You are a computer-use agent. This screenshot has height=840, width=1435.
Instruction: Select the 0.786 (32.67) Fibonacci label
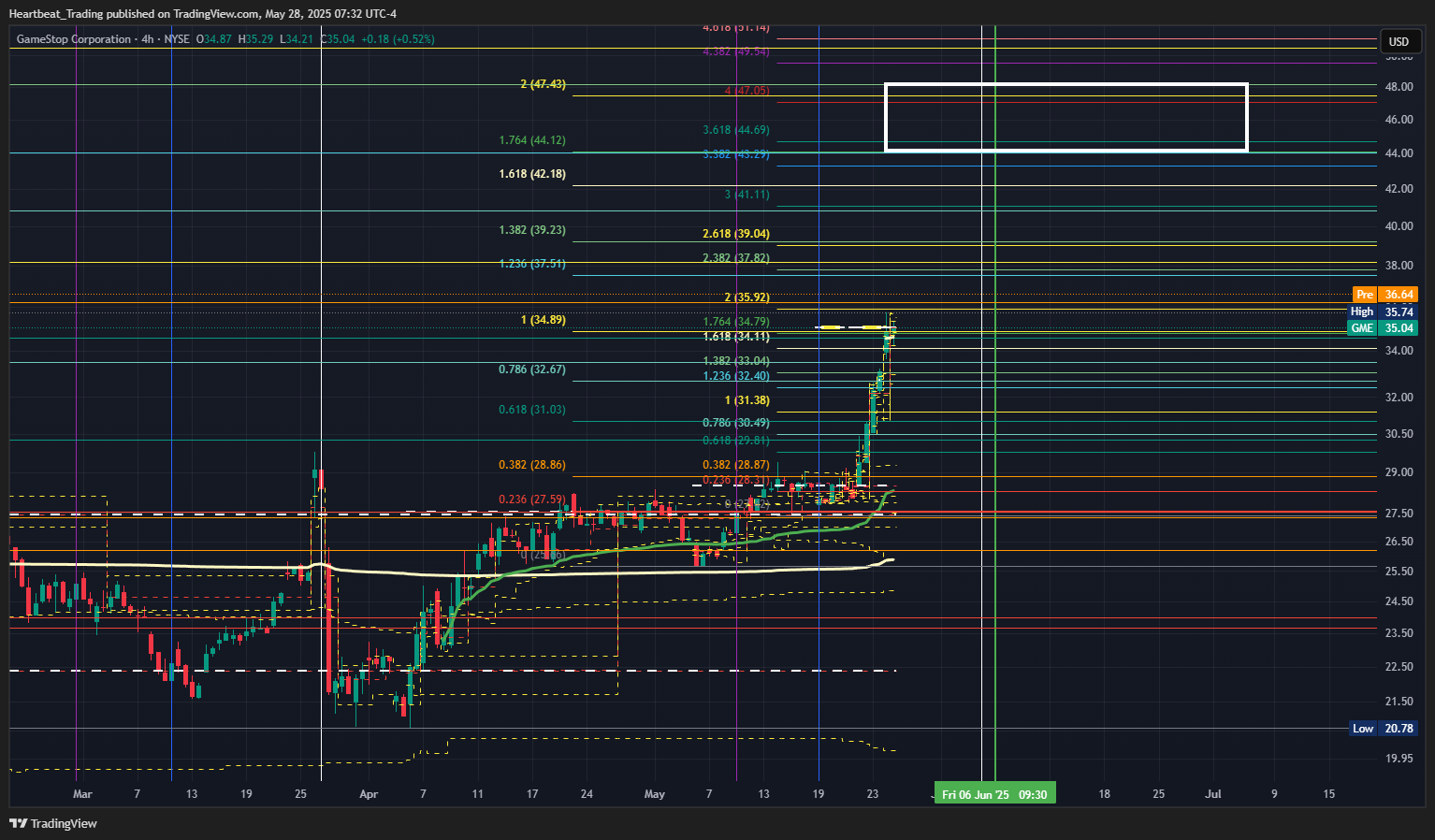click(x=532, y=369)
